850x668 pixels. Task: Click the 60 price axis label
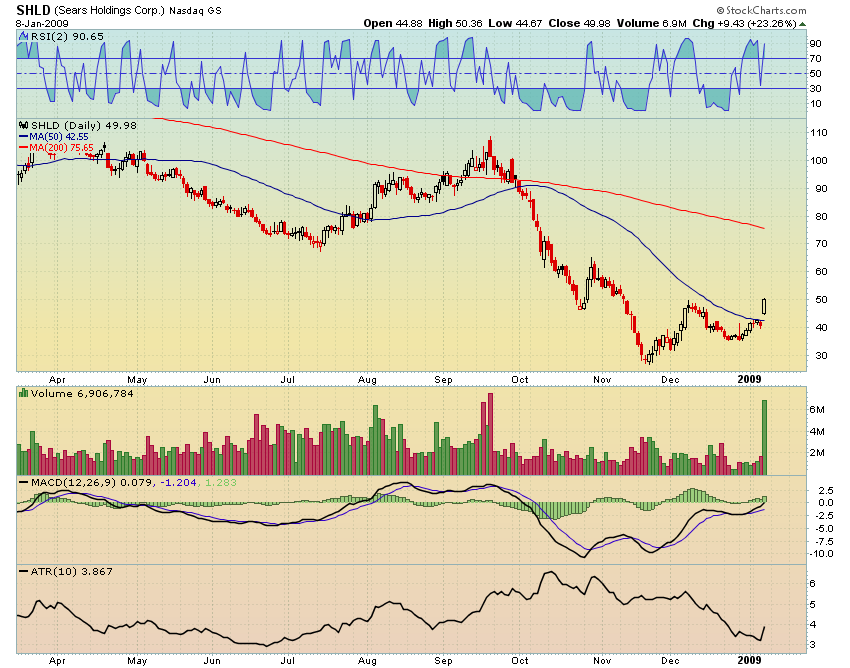(x=821, y=271)
